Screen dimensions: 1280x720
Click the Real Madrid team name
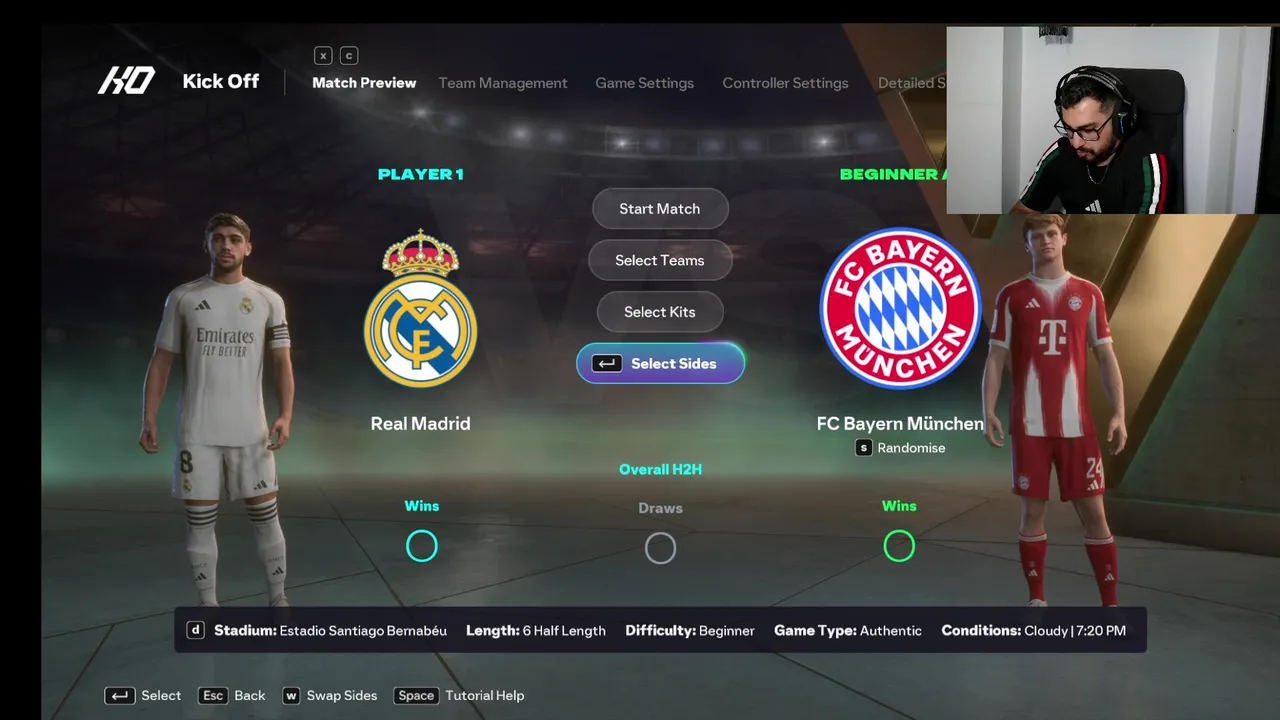tap(420, 424)
